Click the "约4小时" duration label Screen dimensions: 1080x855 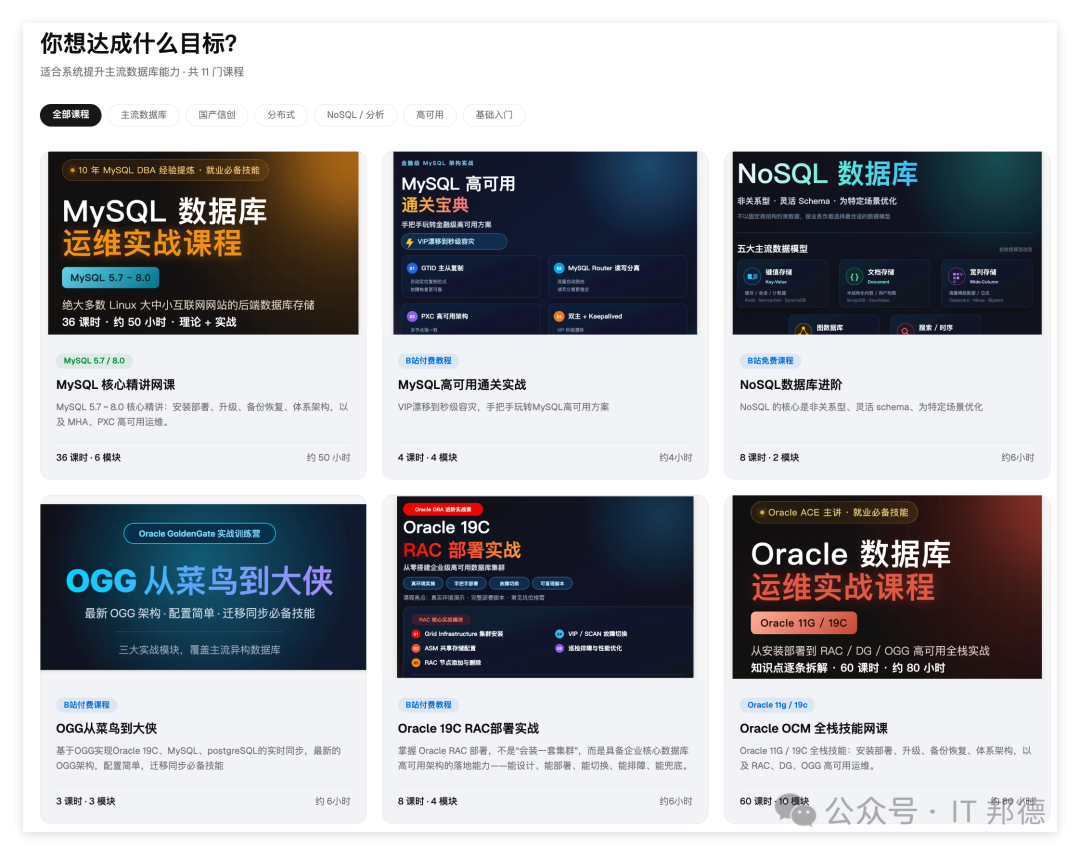(676, 457)
